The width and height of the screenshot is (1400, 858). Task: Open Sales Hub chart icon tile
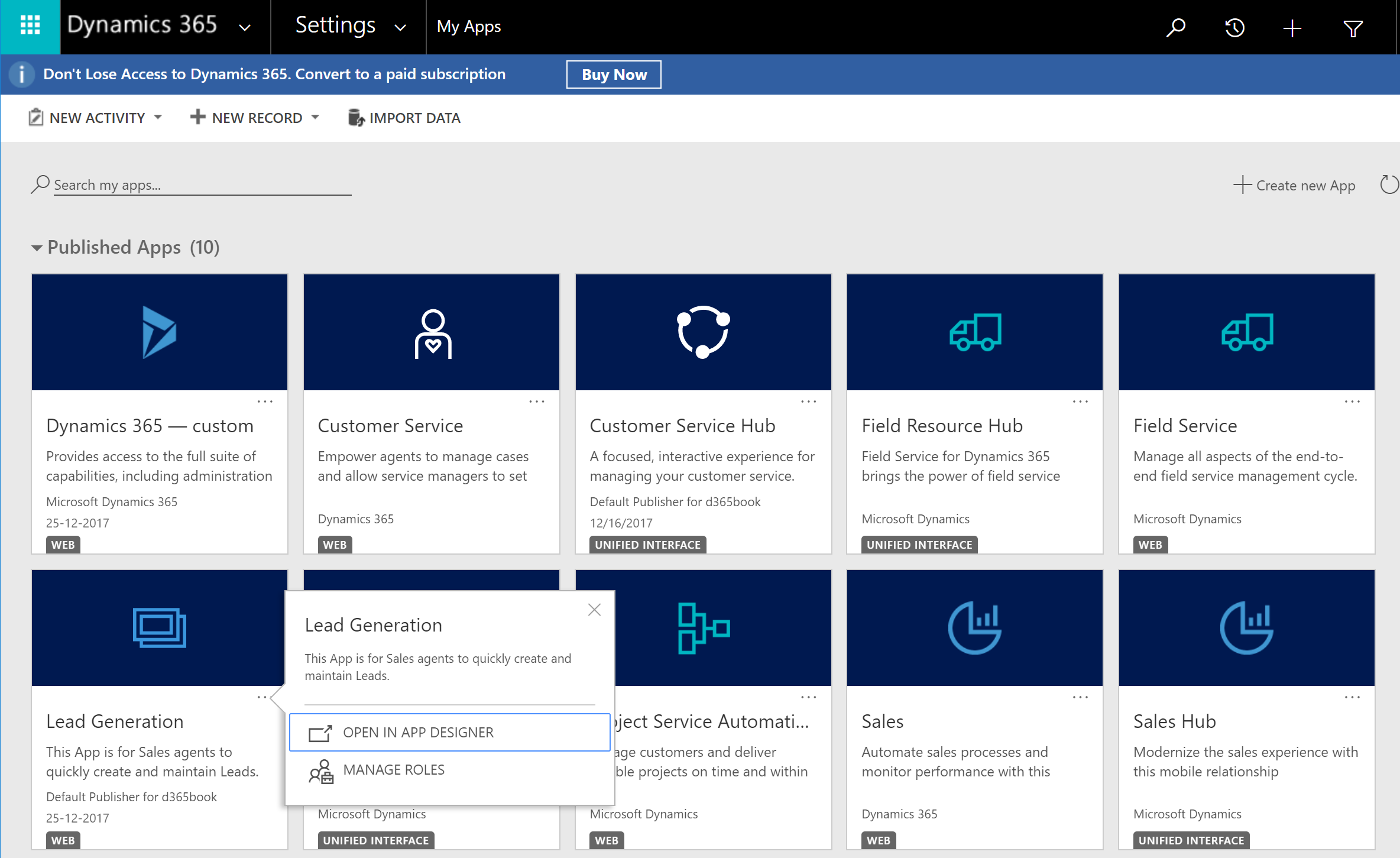point(1247,627)
